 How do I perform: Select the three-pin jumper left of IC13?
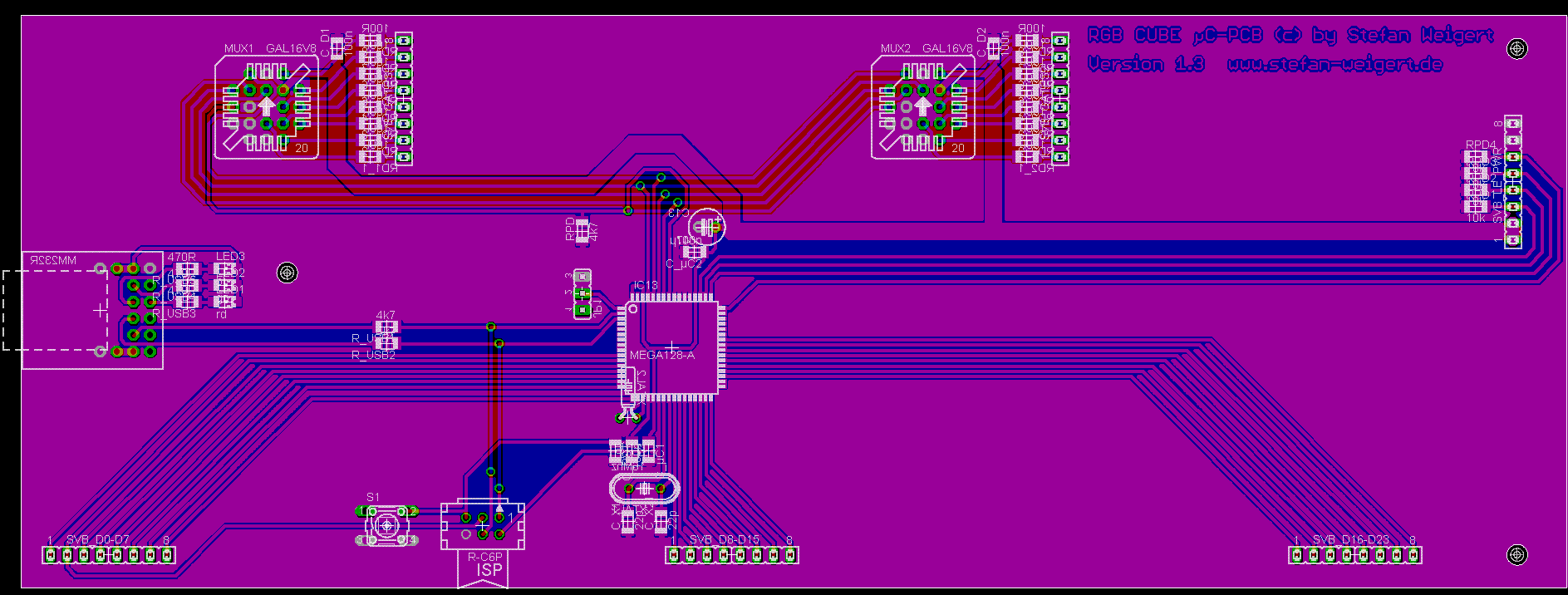point(582,293)
